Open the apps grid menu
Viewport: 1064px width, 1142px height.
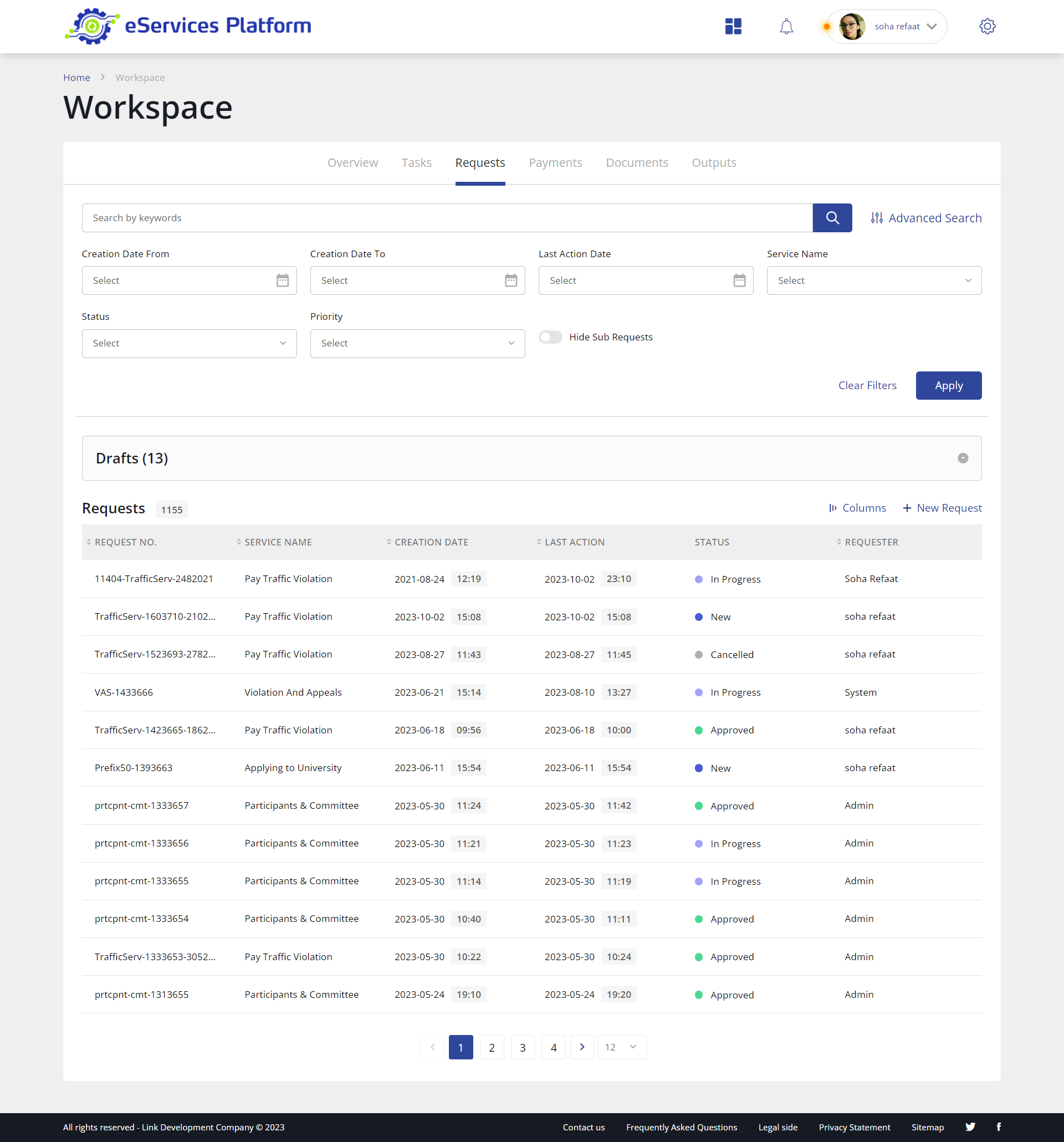733,27
